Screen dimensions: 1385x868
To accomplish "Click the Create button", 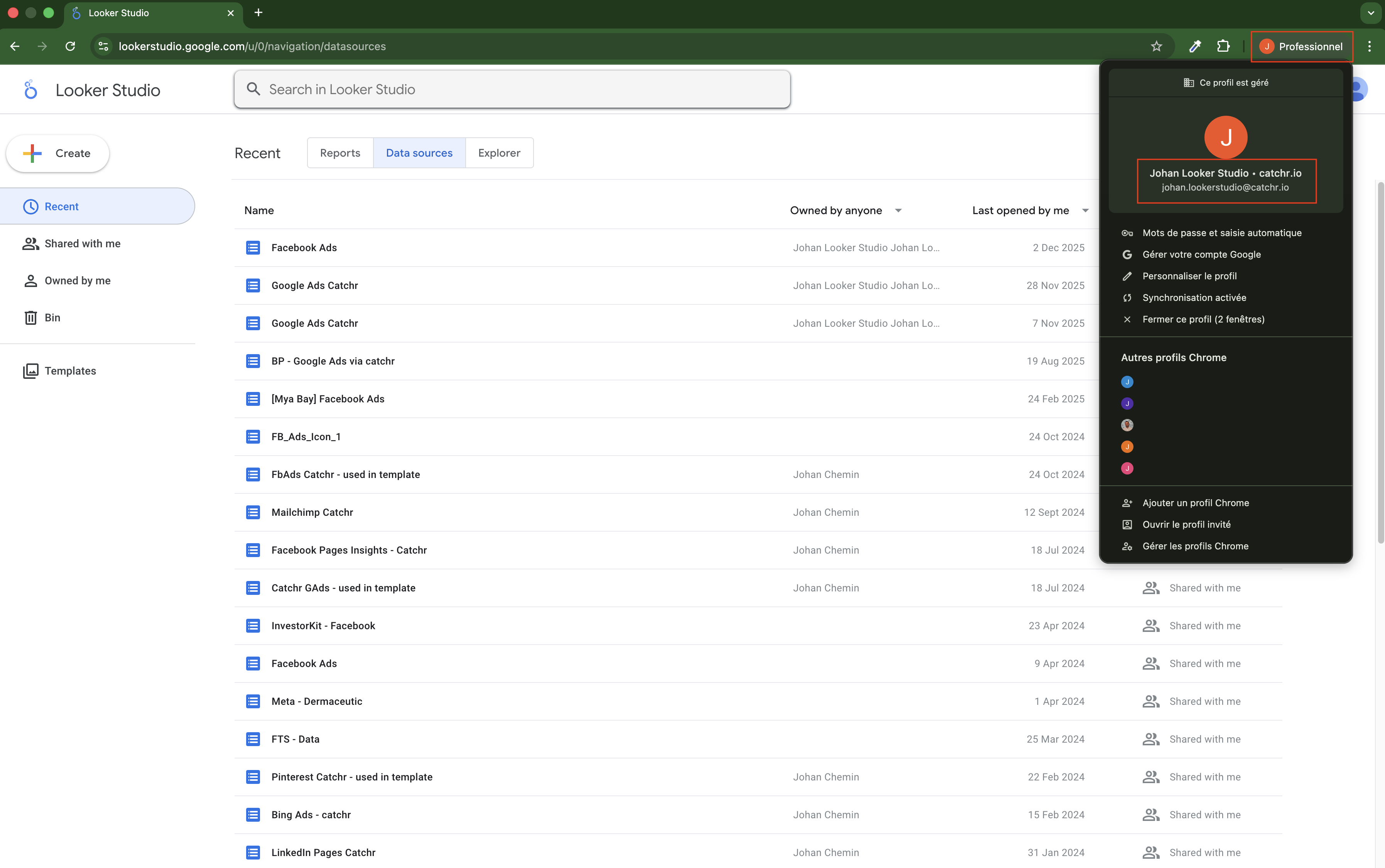I will (58, 153).
